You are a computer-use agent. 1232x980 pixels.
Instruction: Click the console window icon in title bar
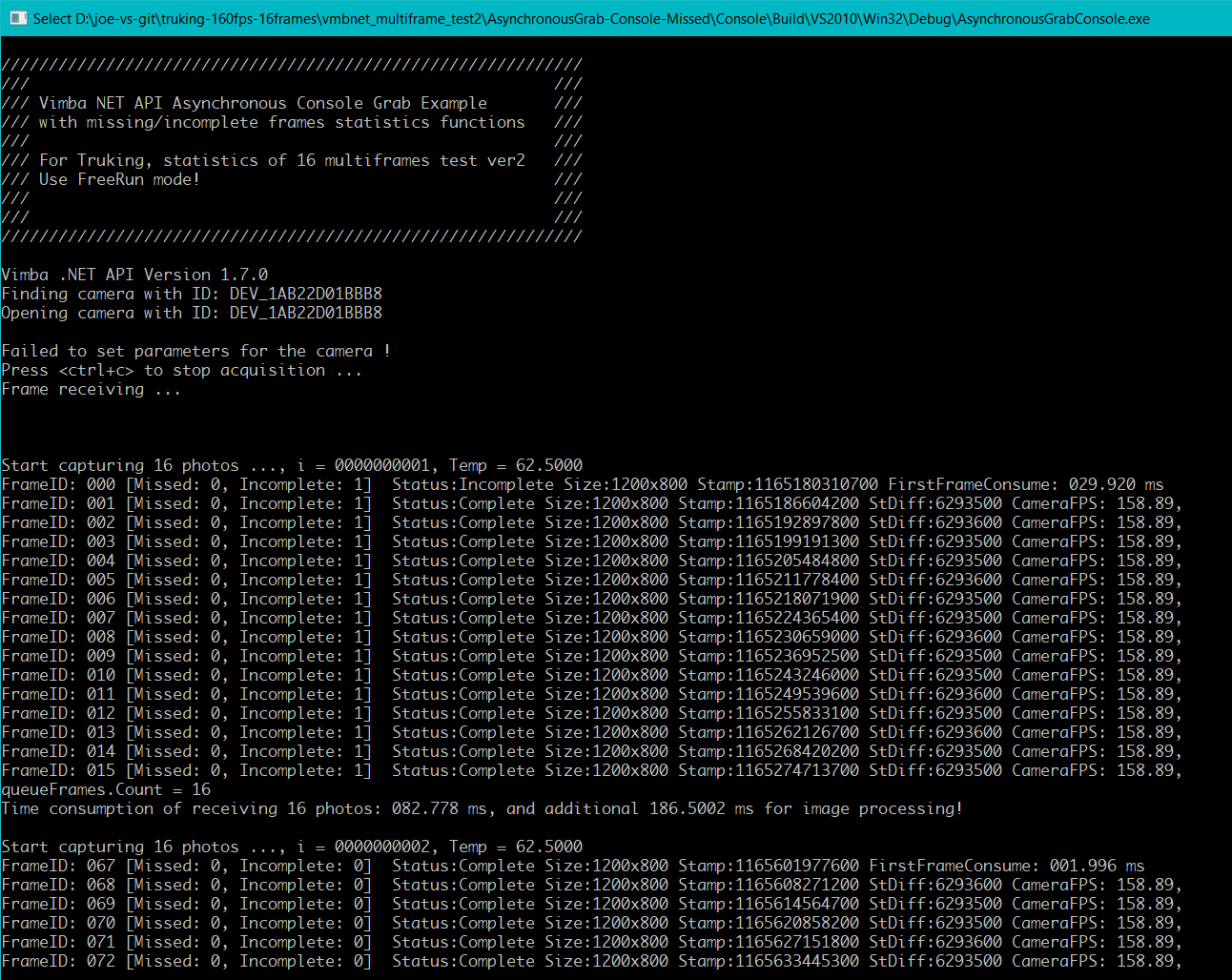pos(18,18)
